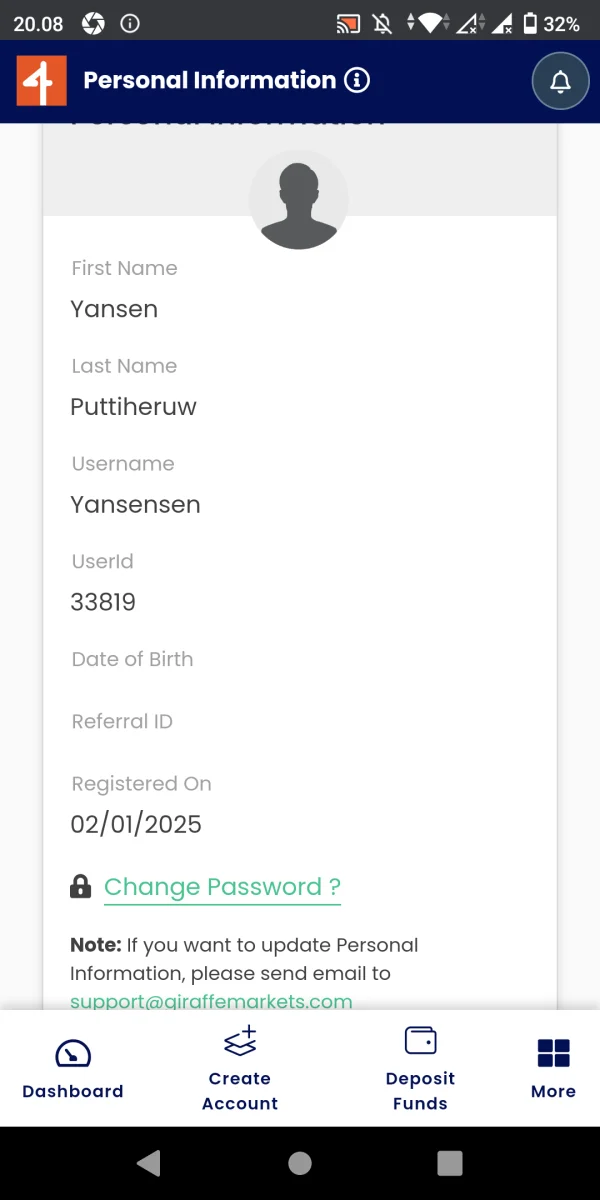Tap the cast icon in status bar

pyautogui.click(x=348, y=23)
